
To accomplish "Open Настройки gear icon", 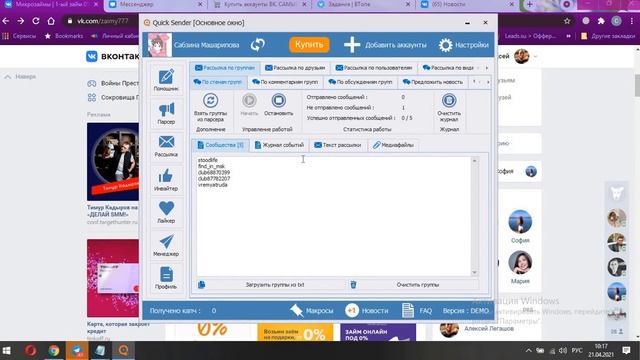I will [445, 45].
